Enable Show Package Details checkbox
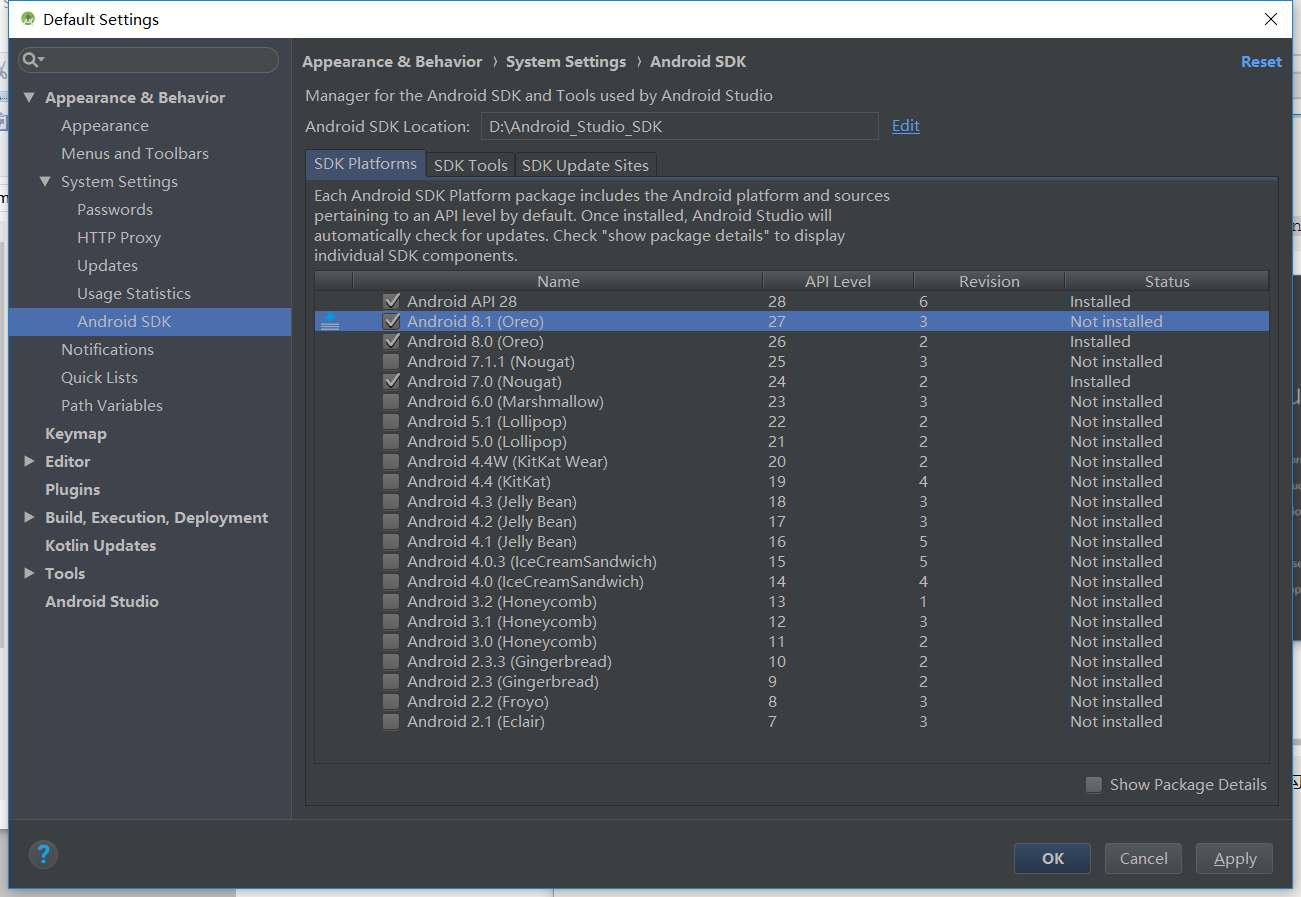 point(1094,785)
